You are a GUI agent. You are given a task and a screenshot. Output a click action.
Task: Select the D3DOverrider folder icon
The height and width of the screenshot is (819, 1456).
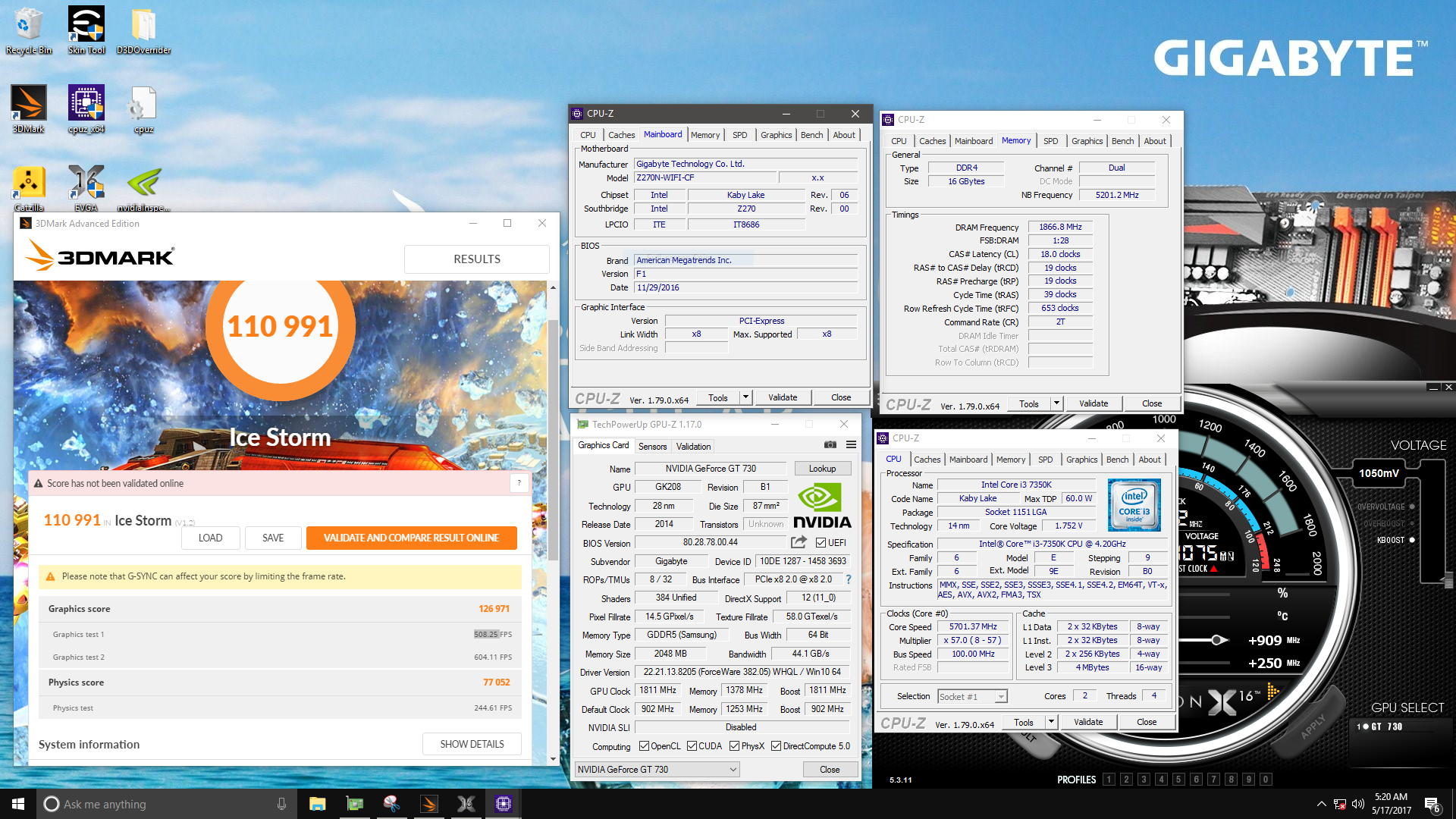[143, 30]
